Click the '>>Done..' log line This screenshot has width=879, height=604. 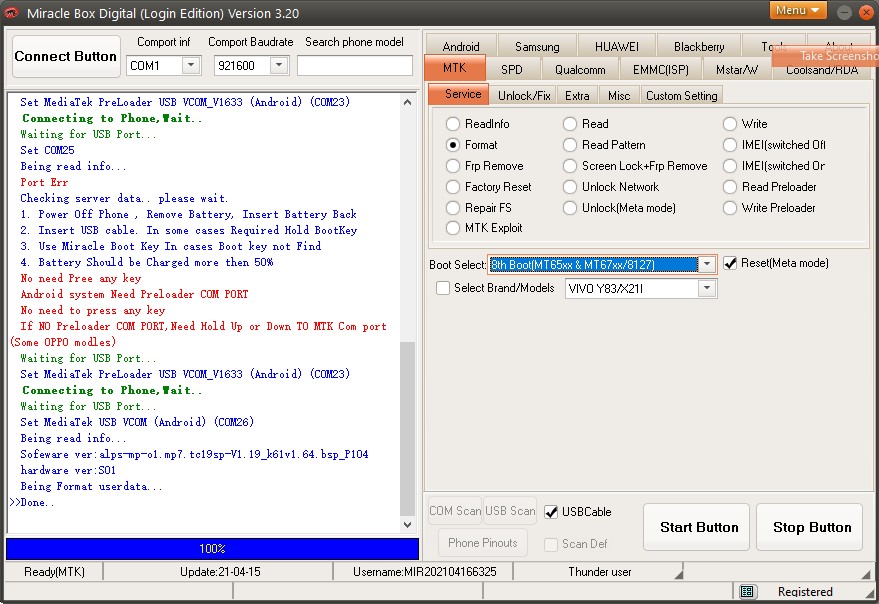(x=32, y=502)
